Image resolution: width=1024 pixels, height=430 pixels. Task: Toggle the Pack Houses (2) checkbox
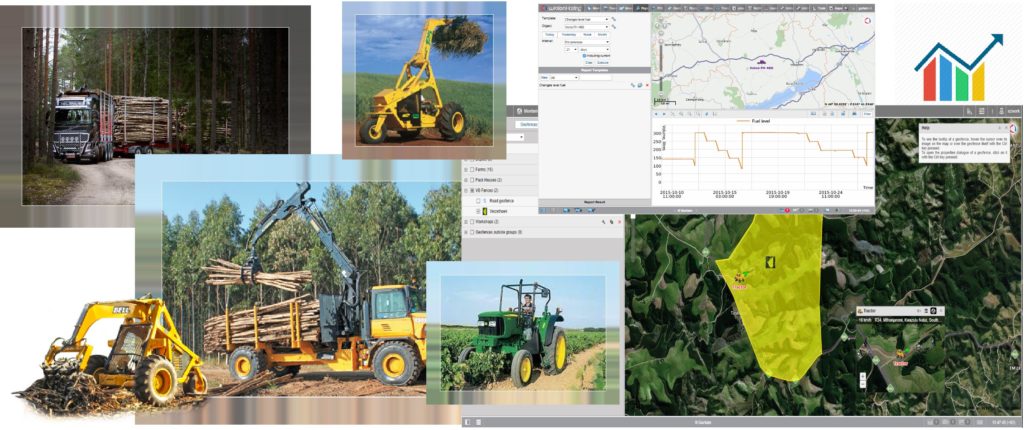tap(472, 180)
